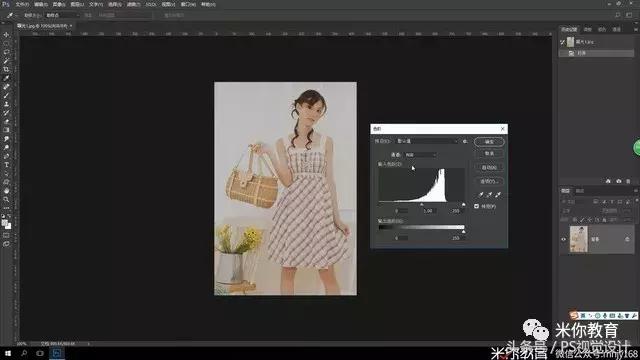Pick gray point eyedropper in Levels dialog

click(489, 195)
